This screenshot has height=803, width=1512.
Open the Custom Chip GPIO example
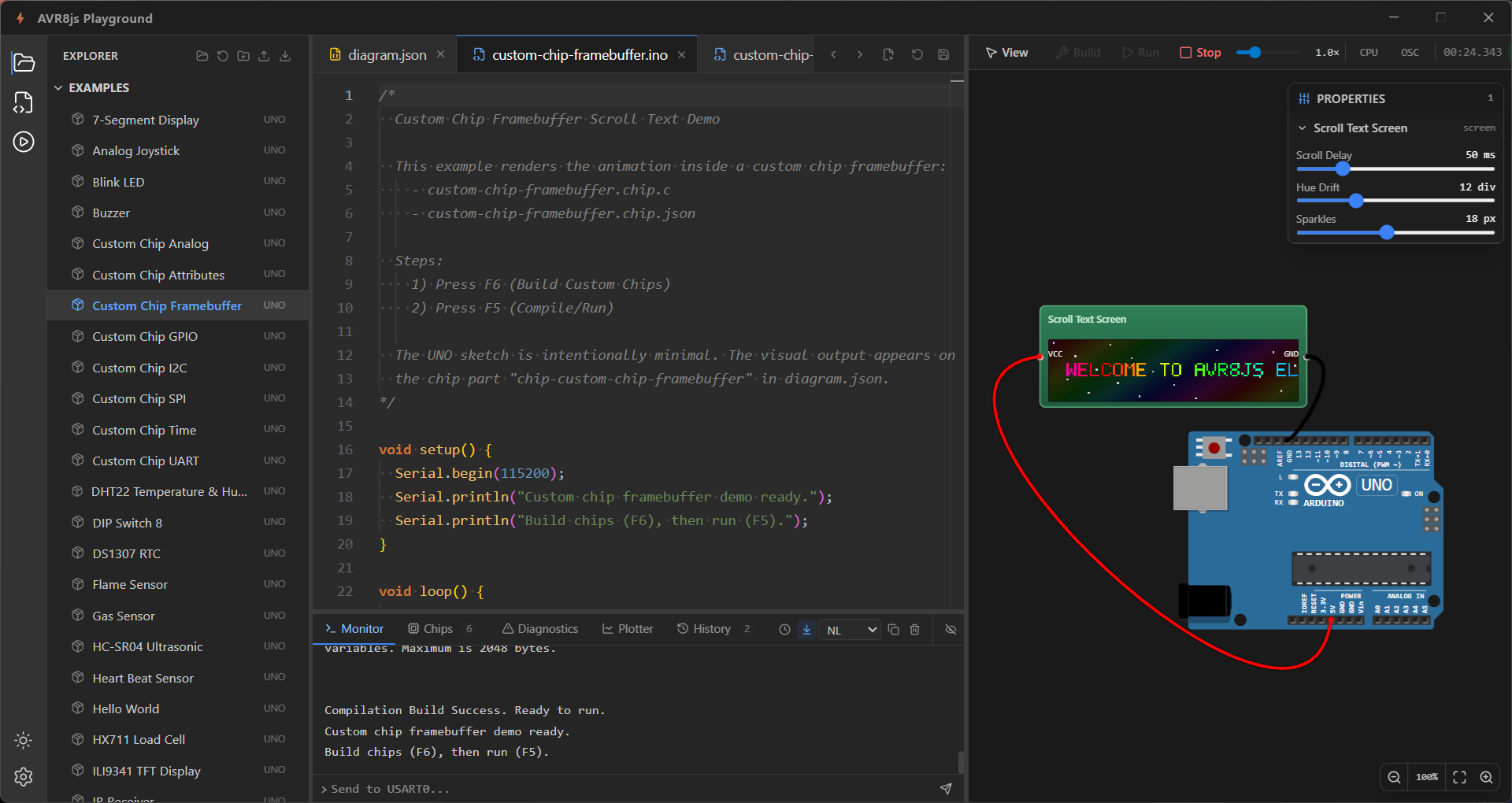point(178,336)
